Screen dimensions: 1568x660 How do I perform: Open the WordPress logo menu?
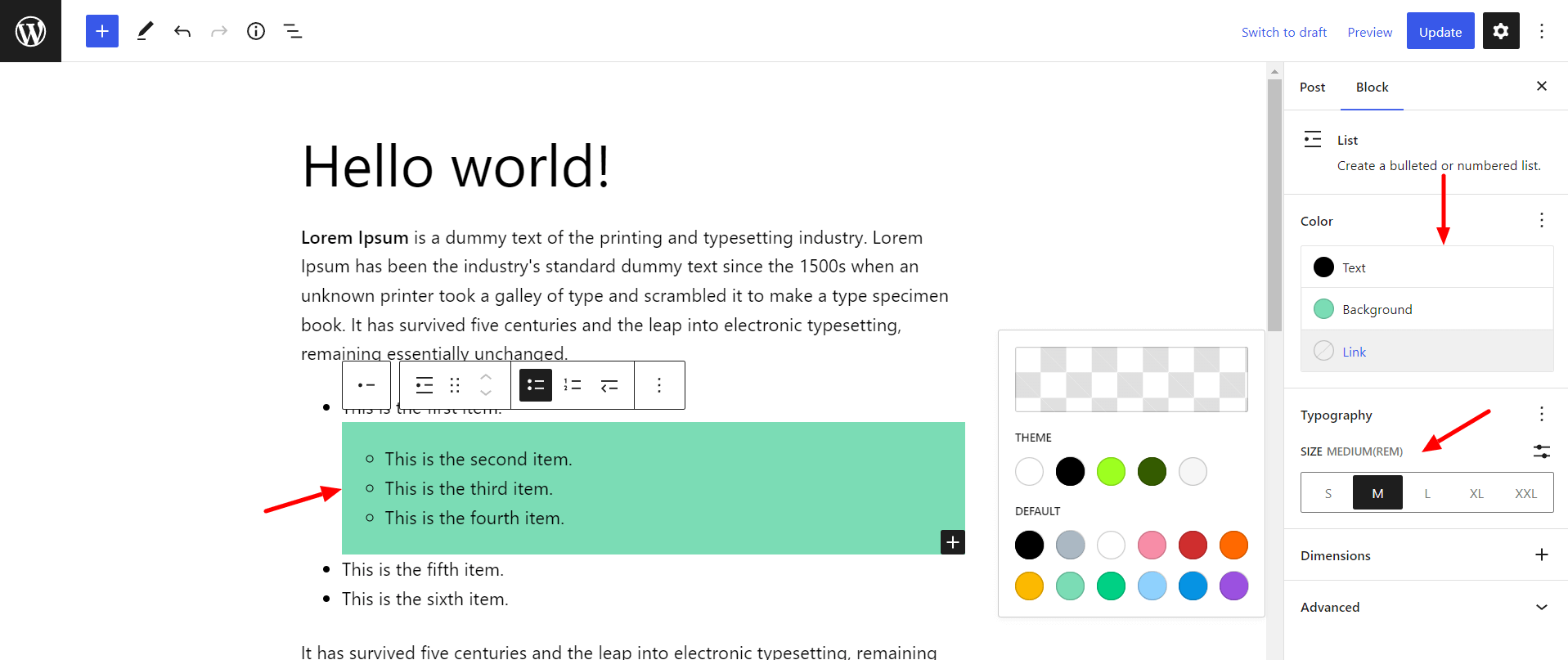tap(30, 31)
